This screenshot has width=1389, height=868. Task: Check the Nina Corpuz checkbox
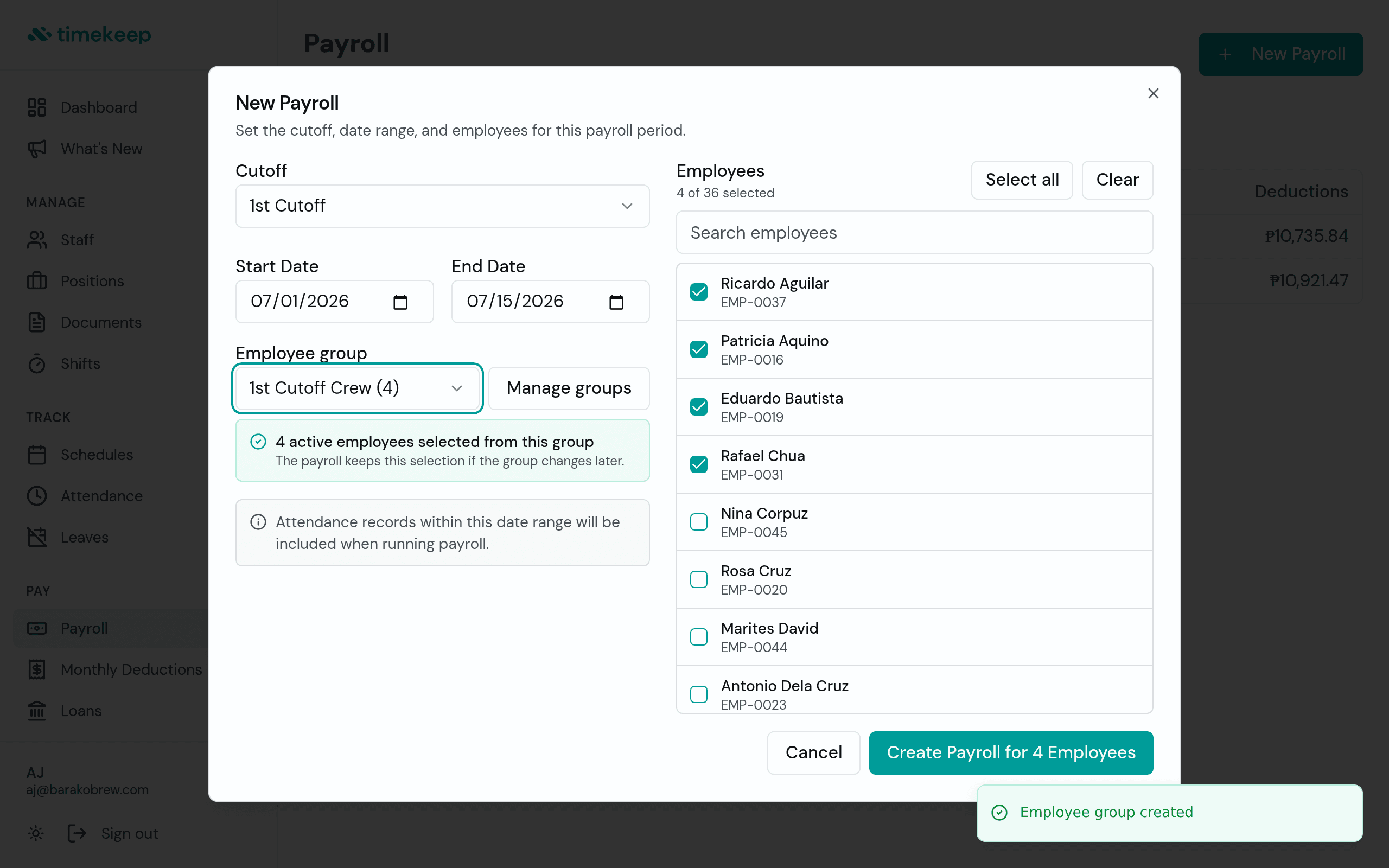click(x=698, y=522)
